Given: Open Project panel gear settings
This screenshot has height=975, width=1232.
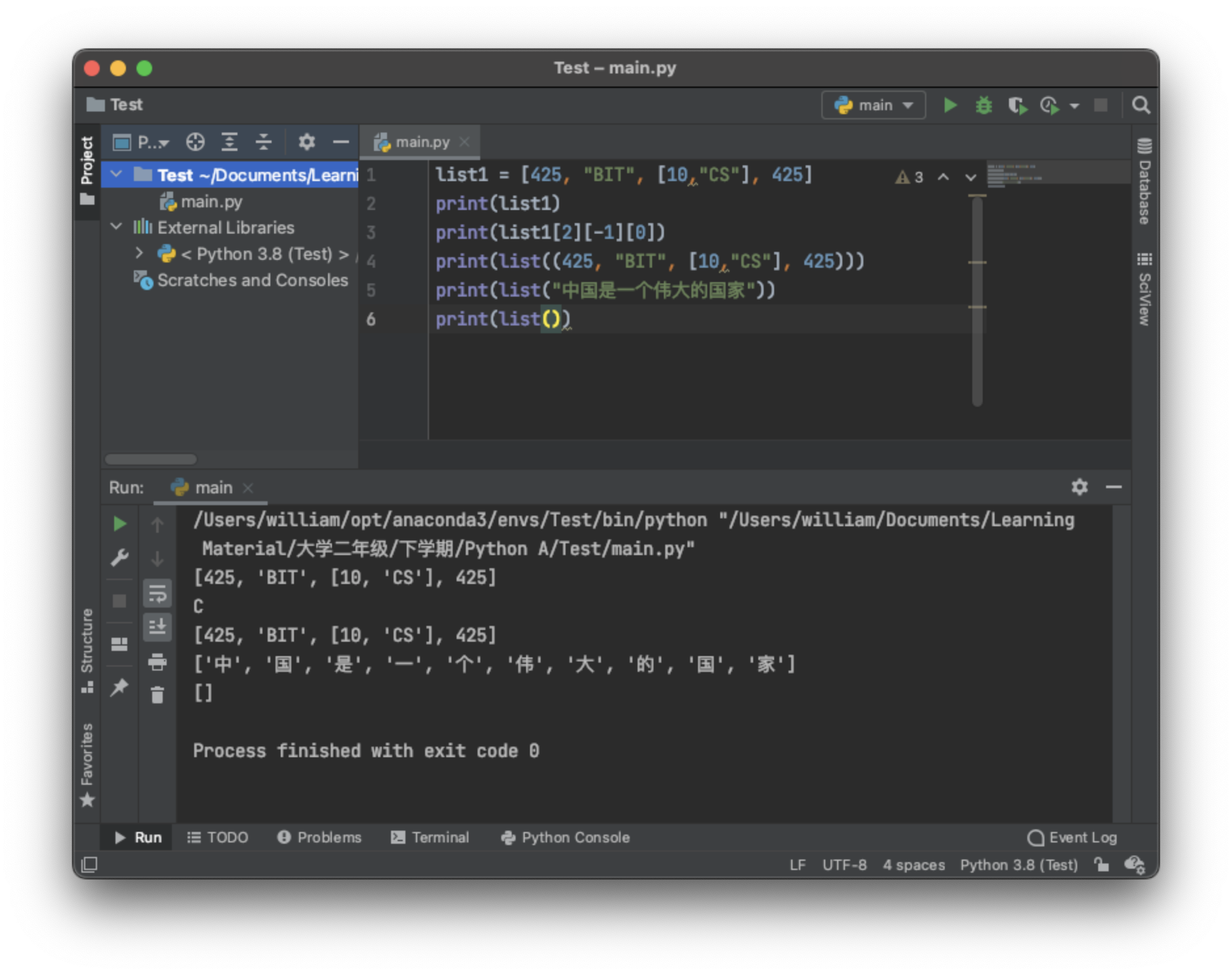Looking at the screenshot, I should 306,142.
